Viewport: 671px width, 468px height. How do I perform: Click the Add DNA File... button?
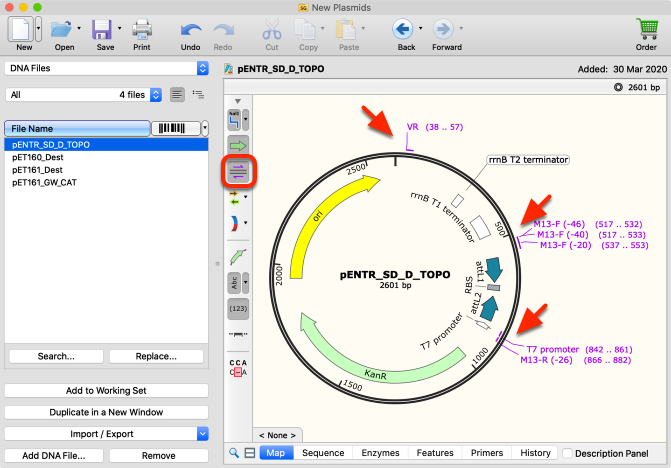click(54, 456)
